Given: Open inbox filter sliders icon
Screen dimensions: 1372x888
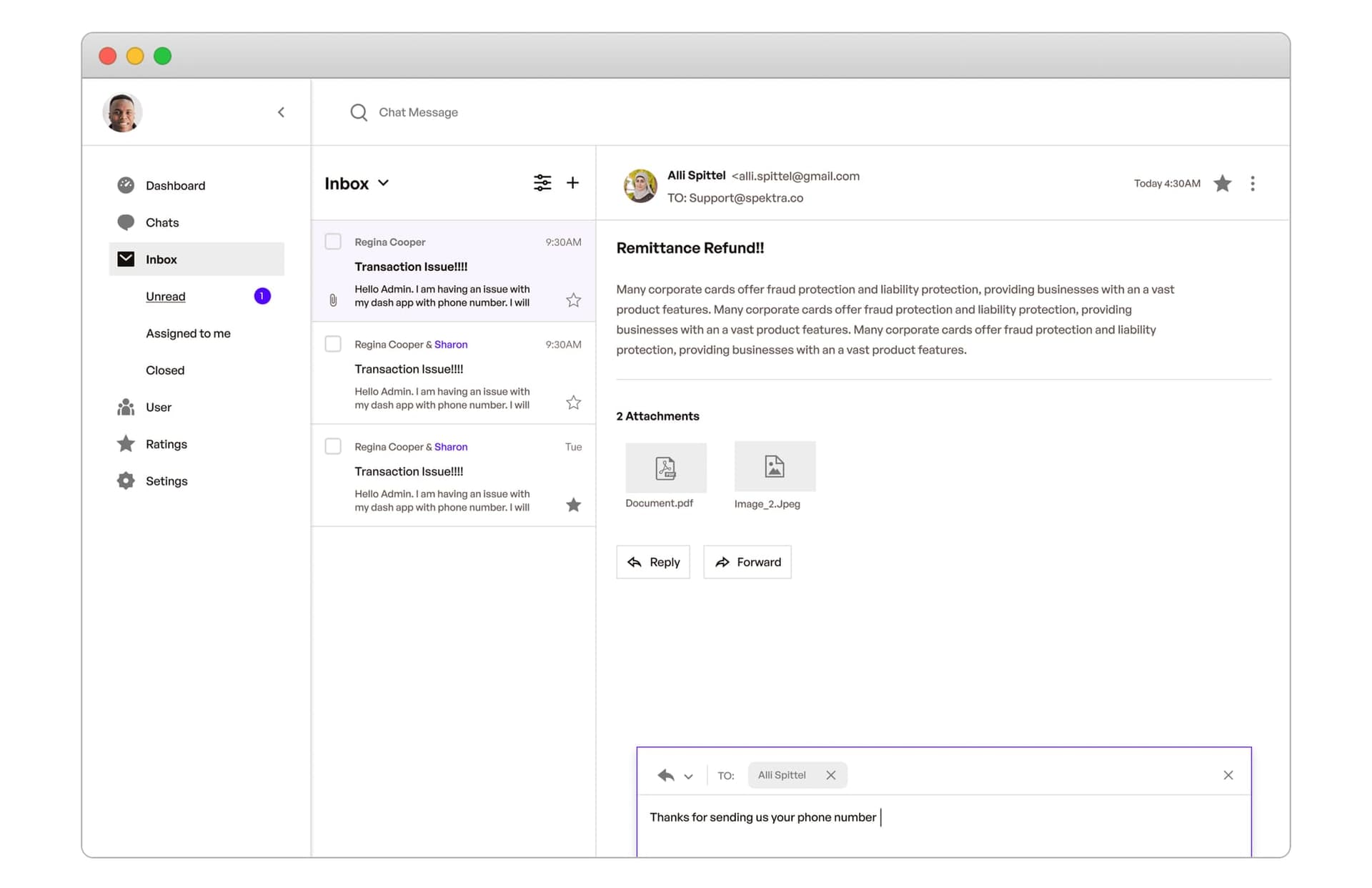Looking at the screenshot, I should click(x=542, y=183).
